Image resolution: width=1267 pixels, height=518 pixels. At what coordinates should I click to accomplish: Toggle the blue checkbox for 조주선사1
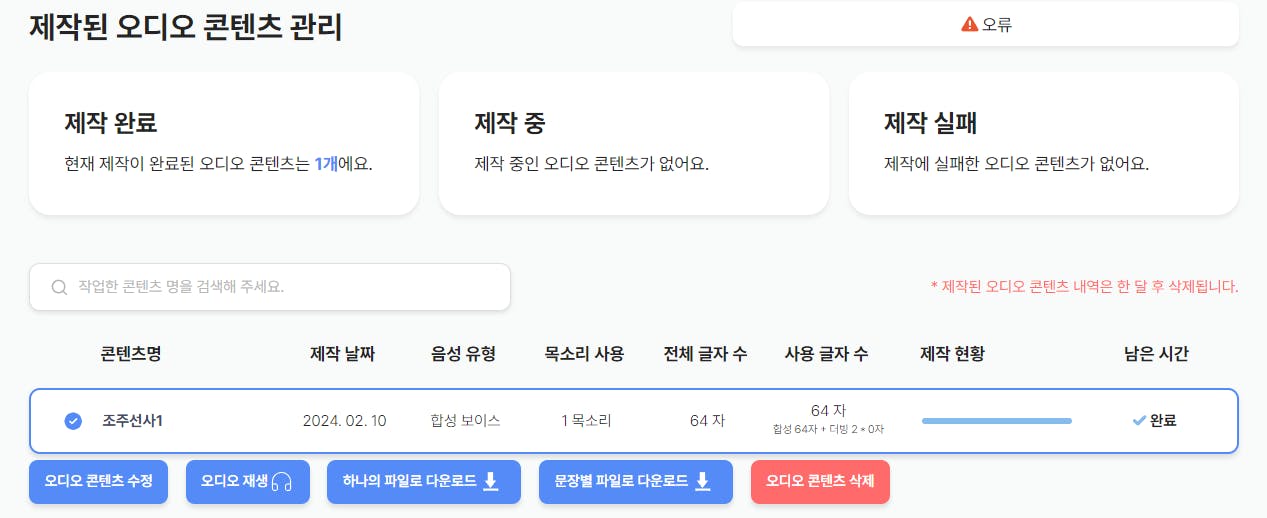click(73, 421)
